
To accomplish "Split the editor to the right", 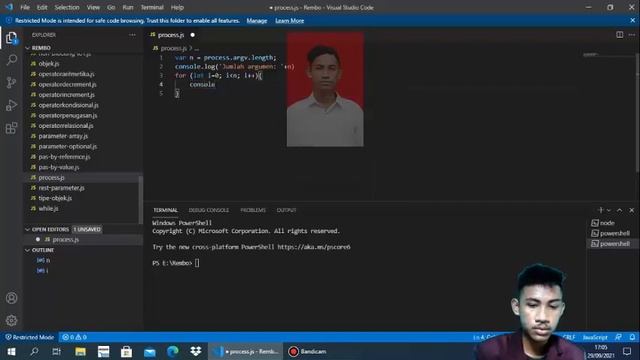I will (x=620, y=35).
